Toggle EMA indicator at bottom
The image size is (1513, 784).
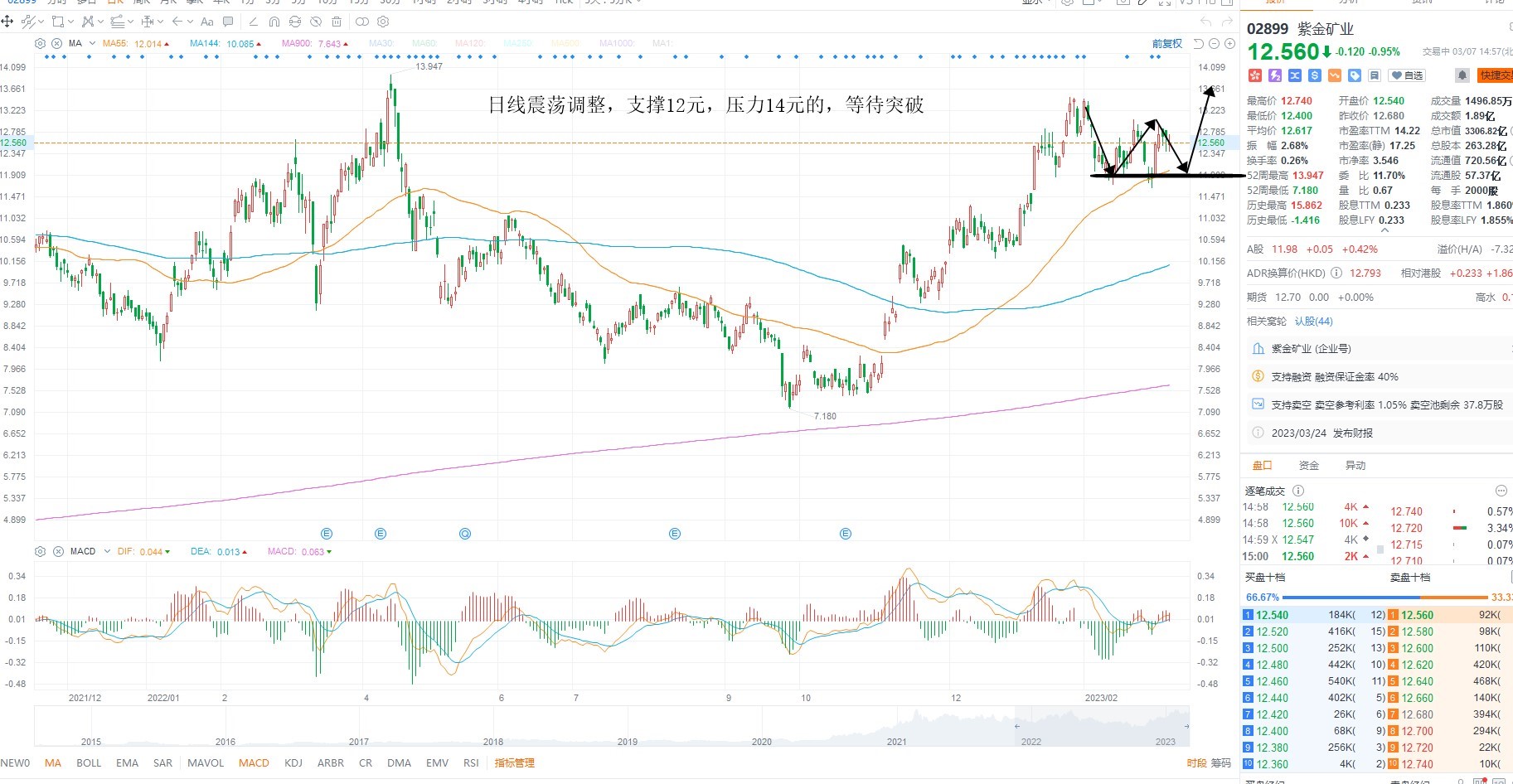coord(127,763)
